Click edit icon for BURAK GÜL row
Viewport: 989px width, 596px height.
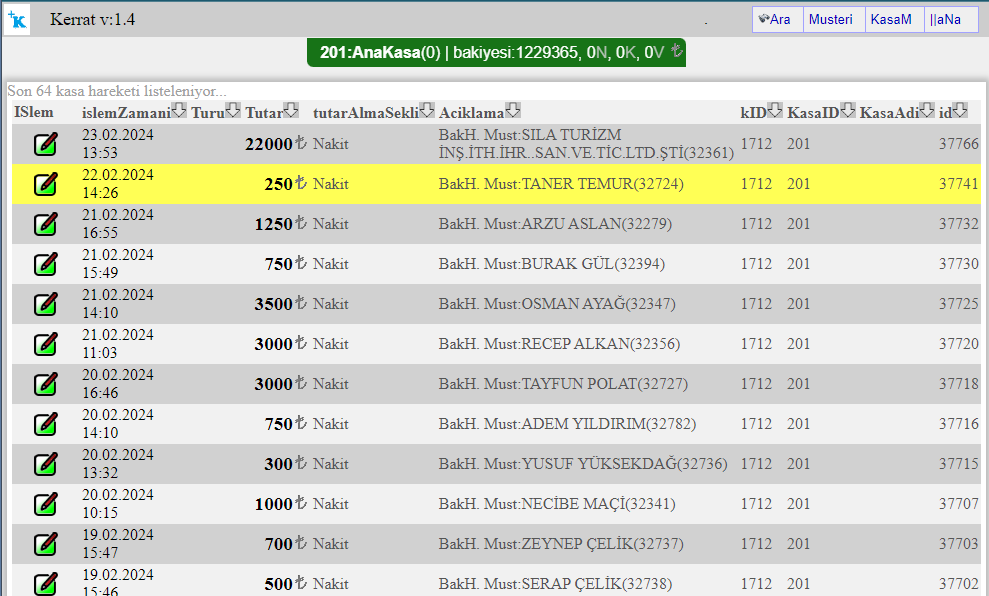pos(45,264)
